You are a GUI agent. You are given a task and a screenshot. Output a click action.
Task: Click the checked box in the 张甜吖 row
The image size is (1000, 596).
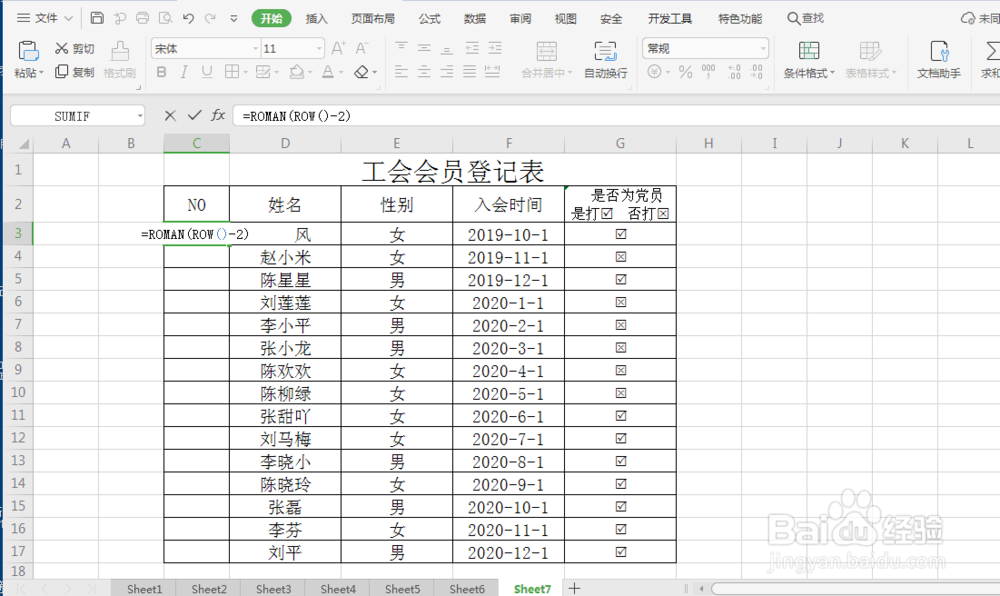(x=621, y=416)
